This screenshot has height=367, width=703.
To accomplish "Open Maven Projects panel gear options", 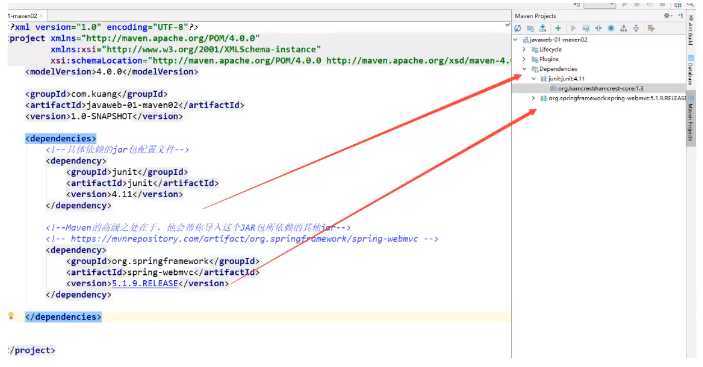I will click(x=668, y=16).
